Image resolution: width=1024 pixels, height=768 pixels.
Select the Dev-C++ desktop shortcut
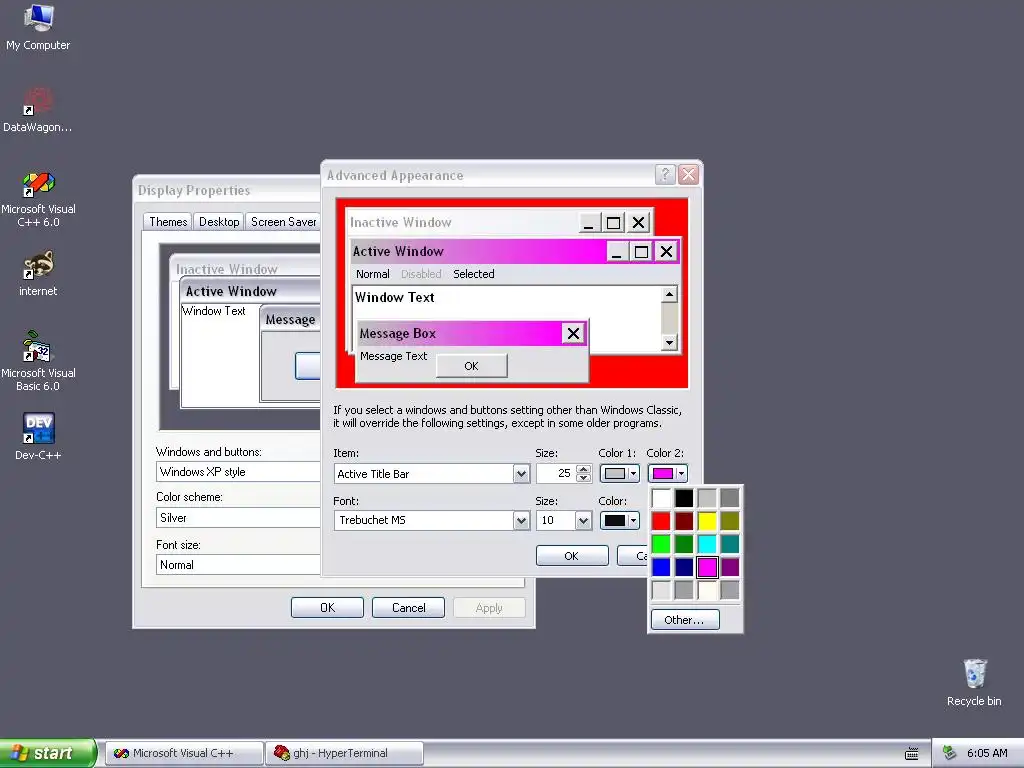[x=38, y=436]
